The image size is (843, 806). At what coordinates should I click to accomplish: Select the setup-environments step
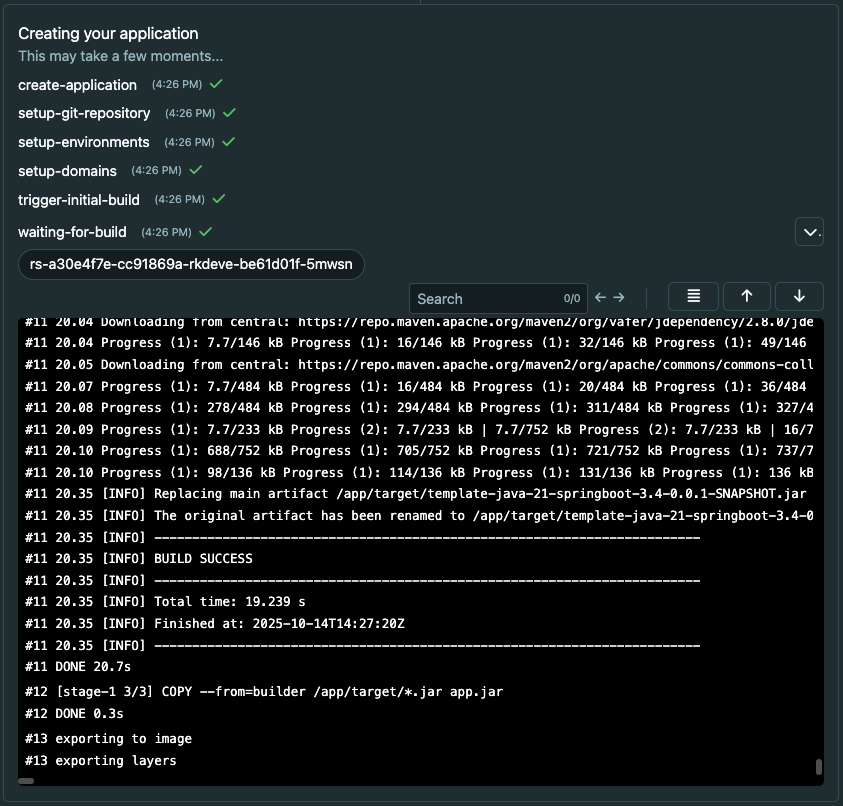[x=84, y=142]
